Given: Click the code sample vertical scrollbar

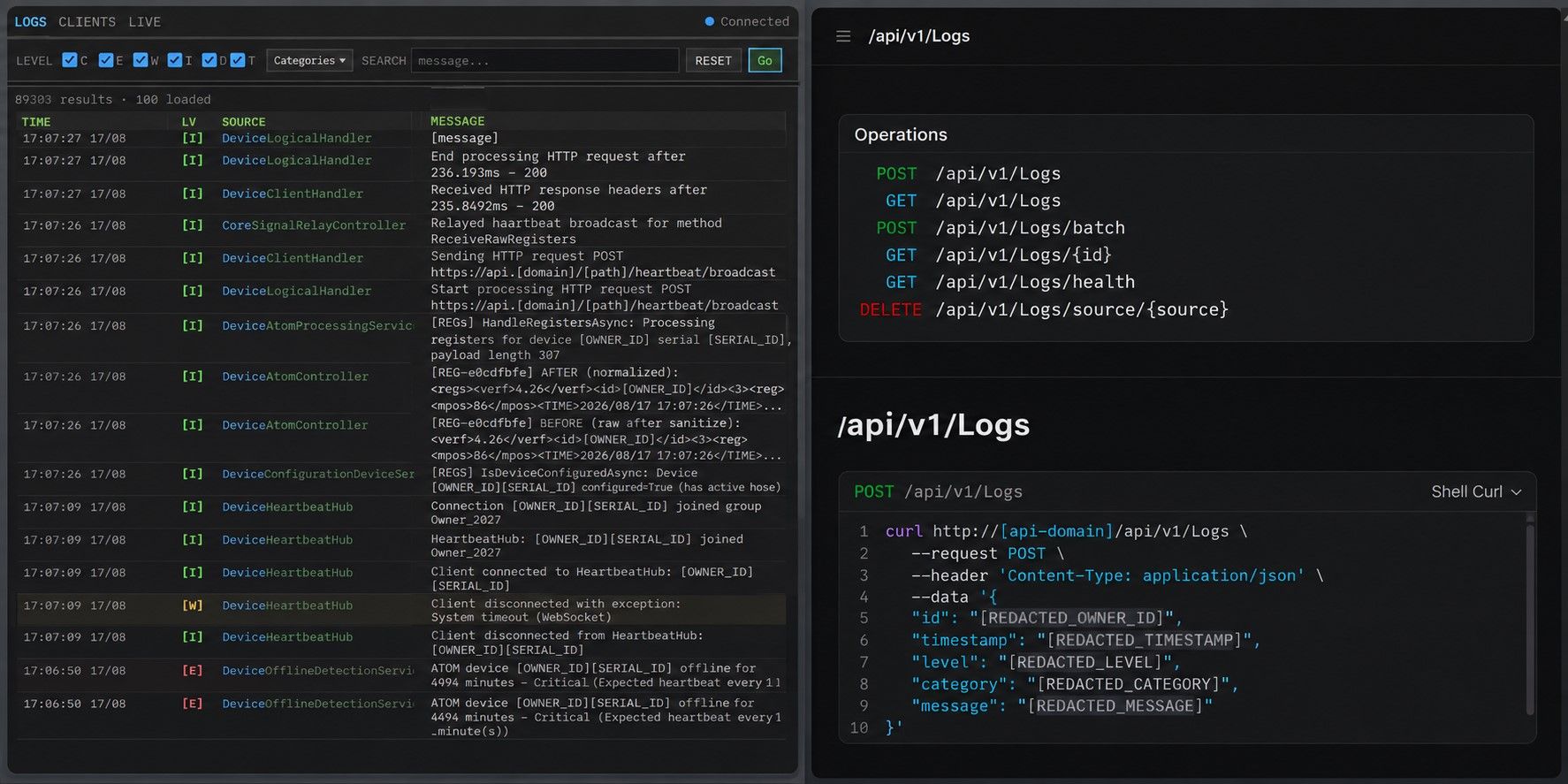Looking at the screenshot, I should 1529,619.
